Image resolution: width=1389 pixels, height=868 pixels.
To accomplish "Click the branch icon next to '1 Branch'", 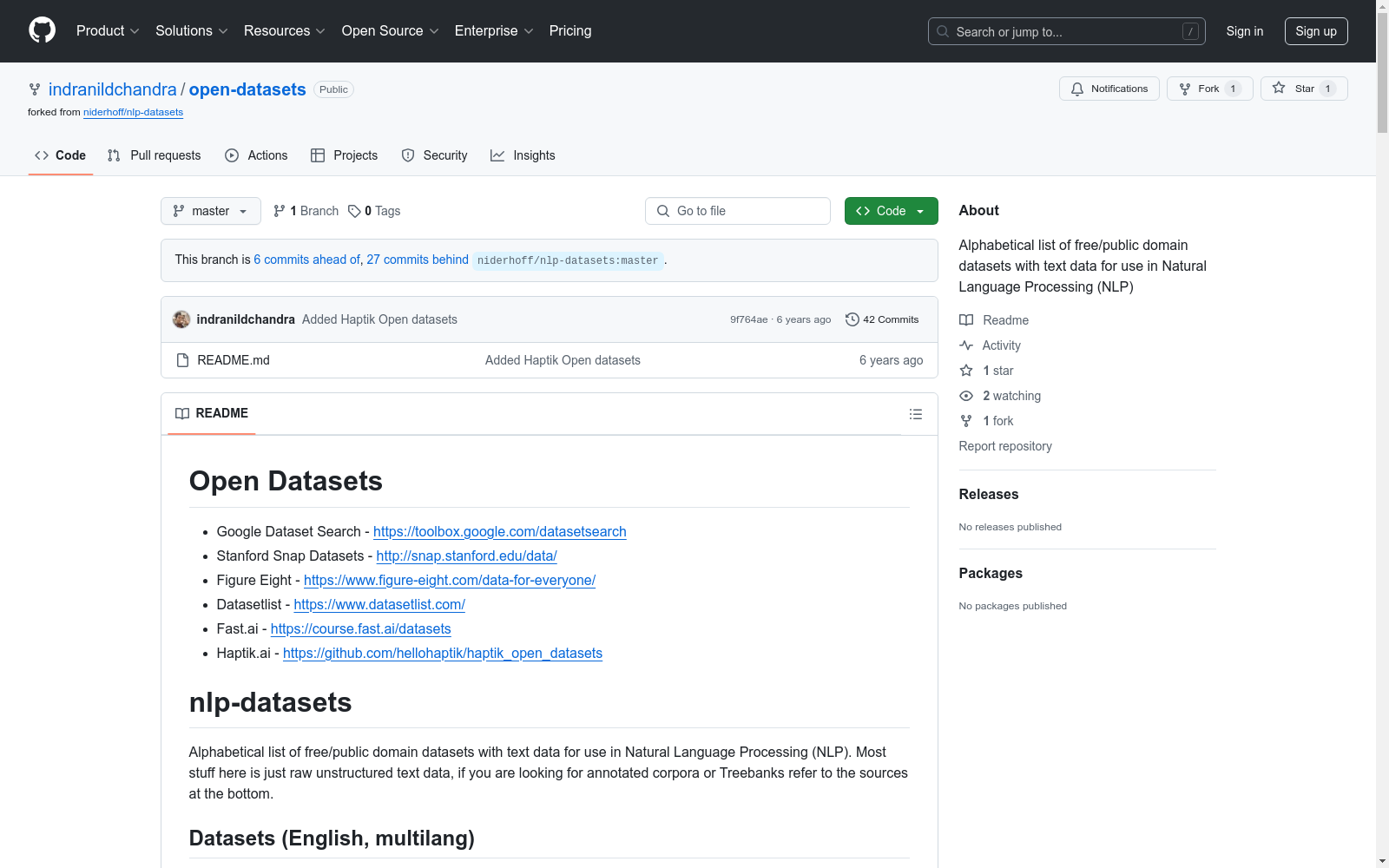I will [280, 211].
